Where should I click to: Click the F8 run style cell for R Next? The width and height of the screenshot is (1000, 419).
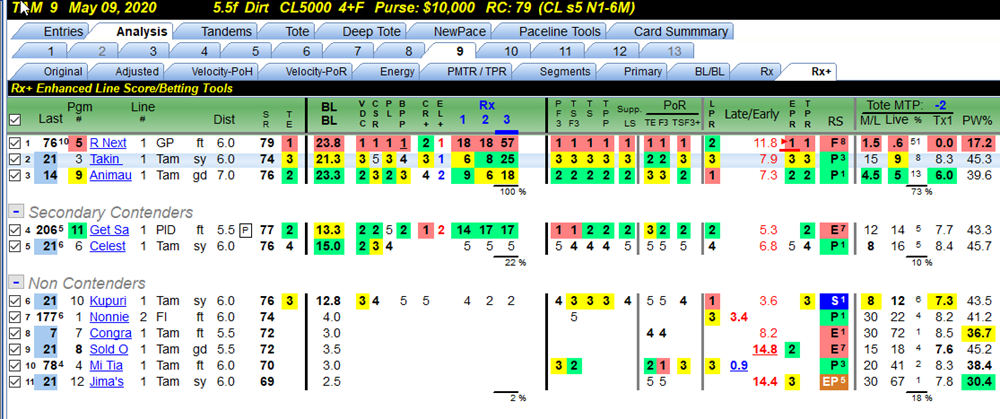[x=835, y=143]
